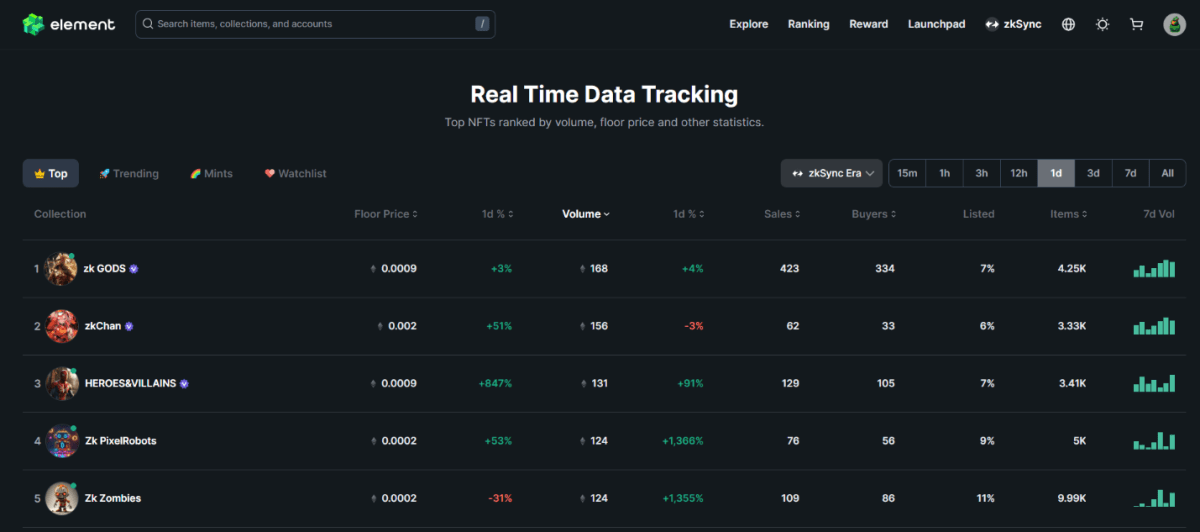Focus the search items and collections field
The image size is (1200, 532).
pyautogui.click(x=315, y=24)
